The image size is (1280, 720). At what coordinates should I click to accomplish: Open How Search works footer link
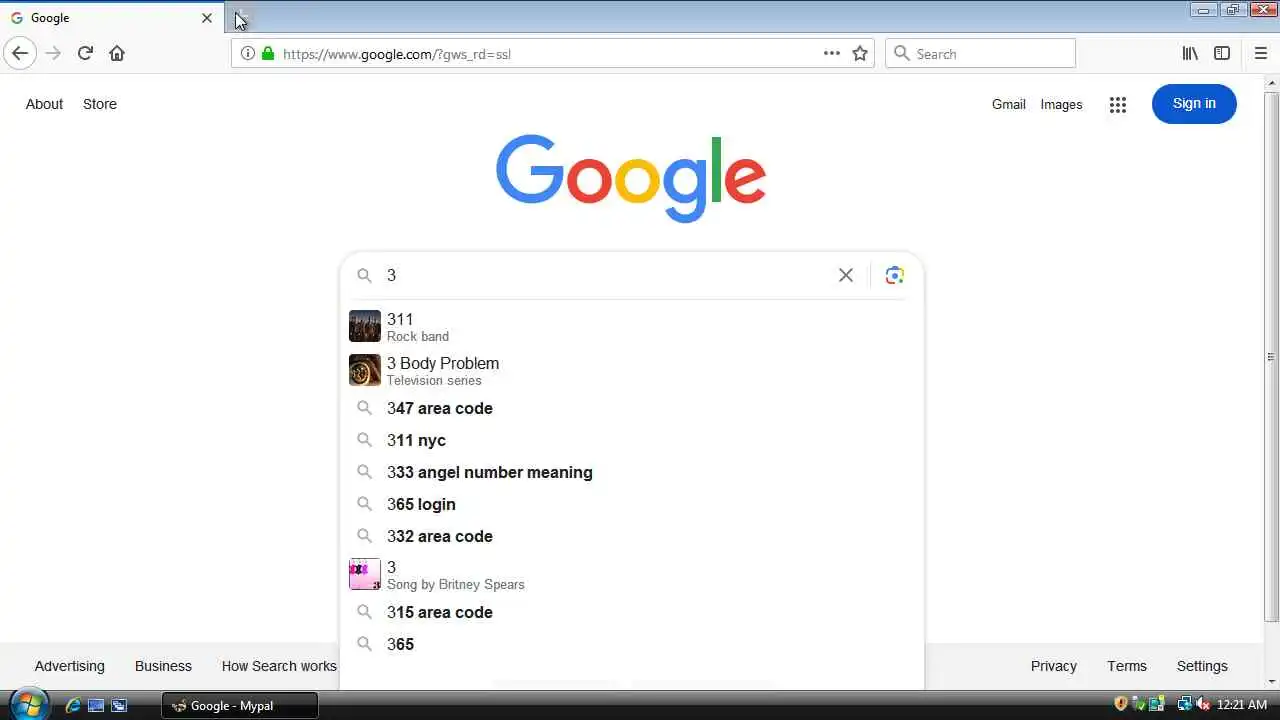(x=279, y=666)
